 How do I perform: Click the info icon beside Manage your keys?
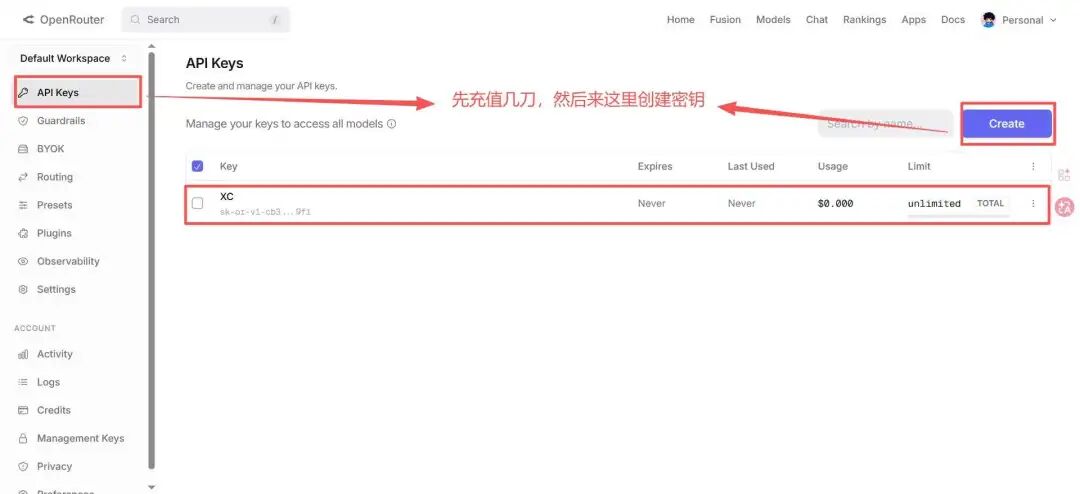391,124
